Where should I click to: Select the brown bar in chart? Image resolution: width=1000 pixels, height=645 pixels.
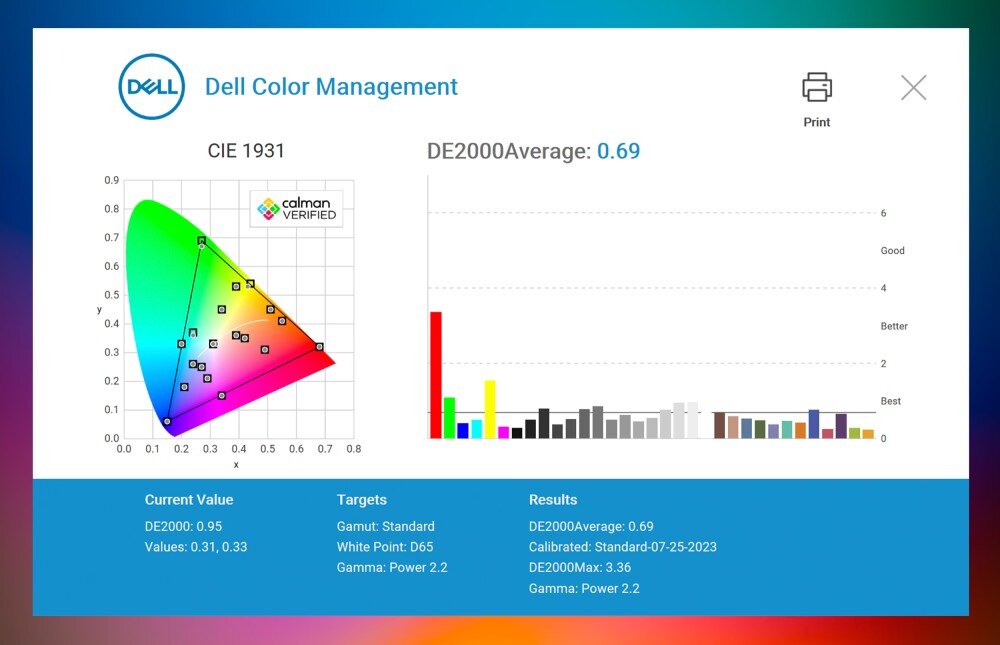pyautogui.click(x=719, y=426)
